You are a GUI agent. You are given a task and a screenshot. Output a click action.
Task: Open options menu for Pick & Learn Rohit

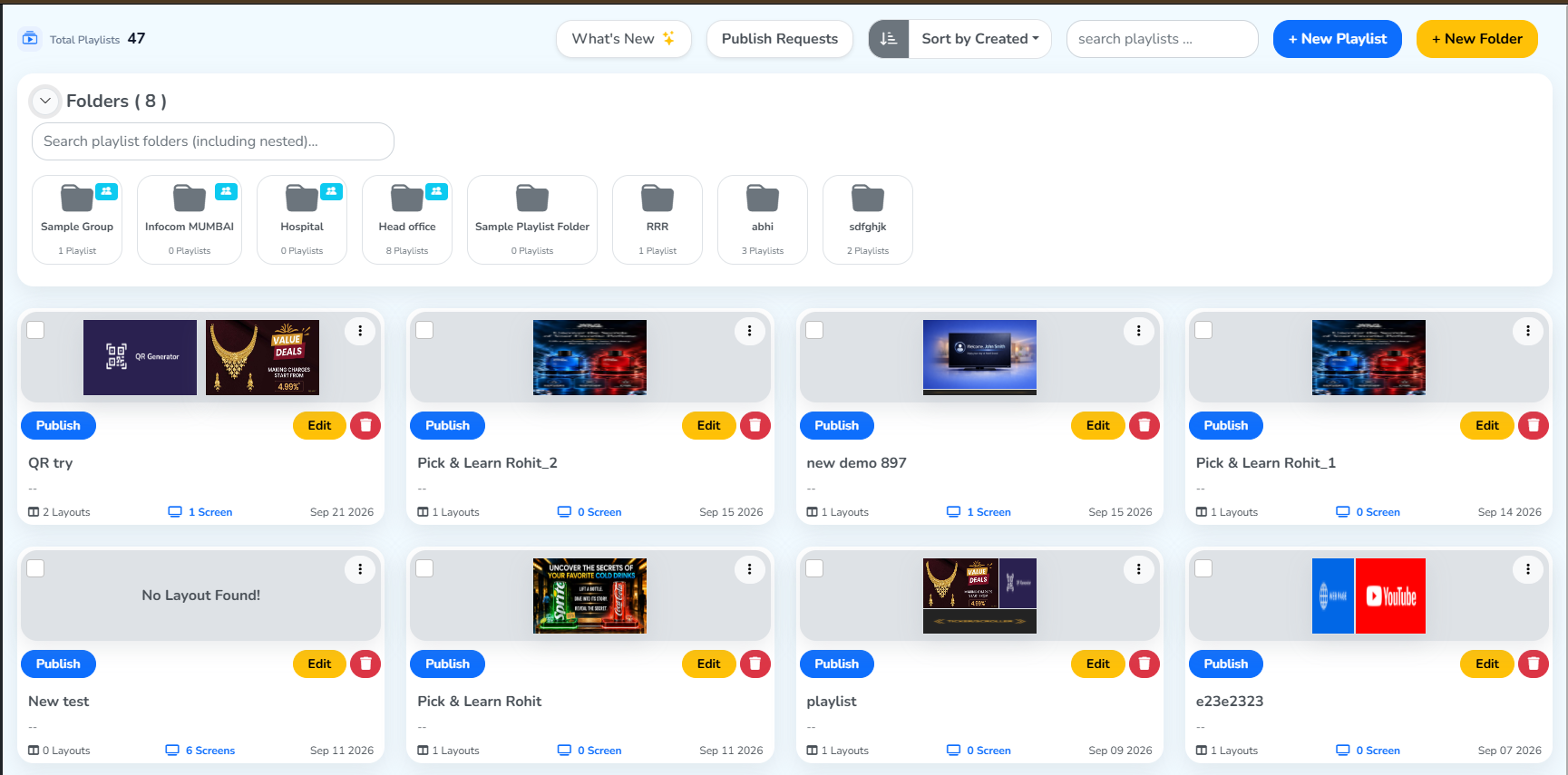point(750,569)
